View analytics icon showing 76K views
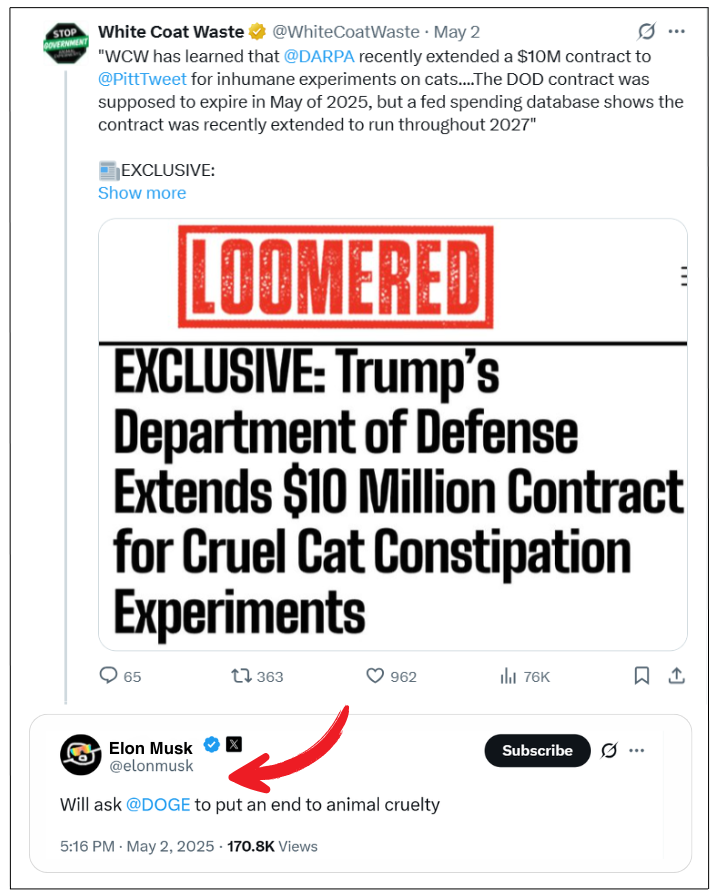The width and height of the screenshot is (720, 895). pyautogui.click(x=508, y=676)
